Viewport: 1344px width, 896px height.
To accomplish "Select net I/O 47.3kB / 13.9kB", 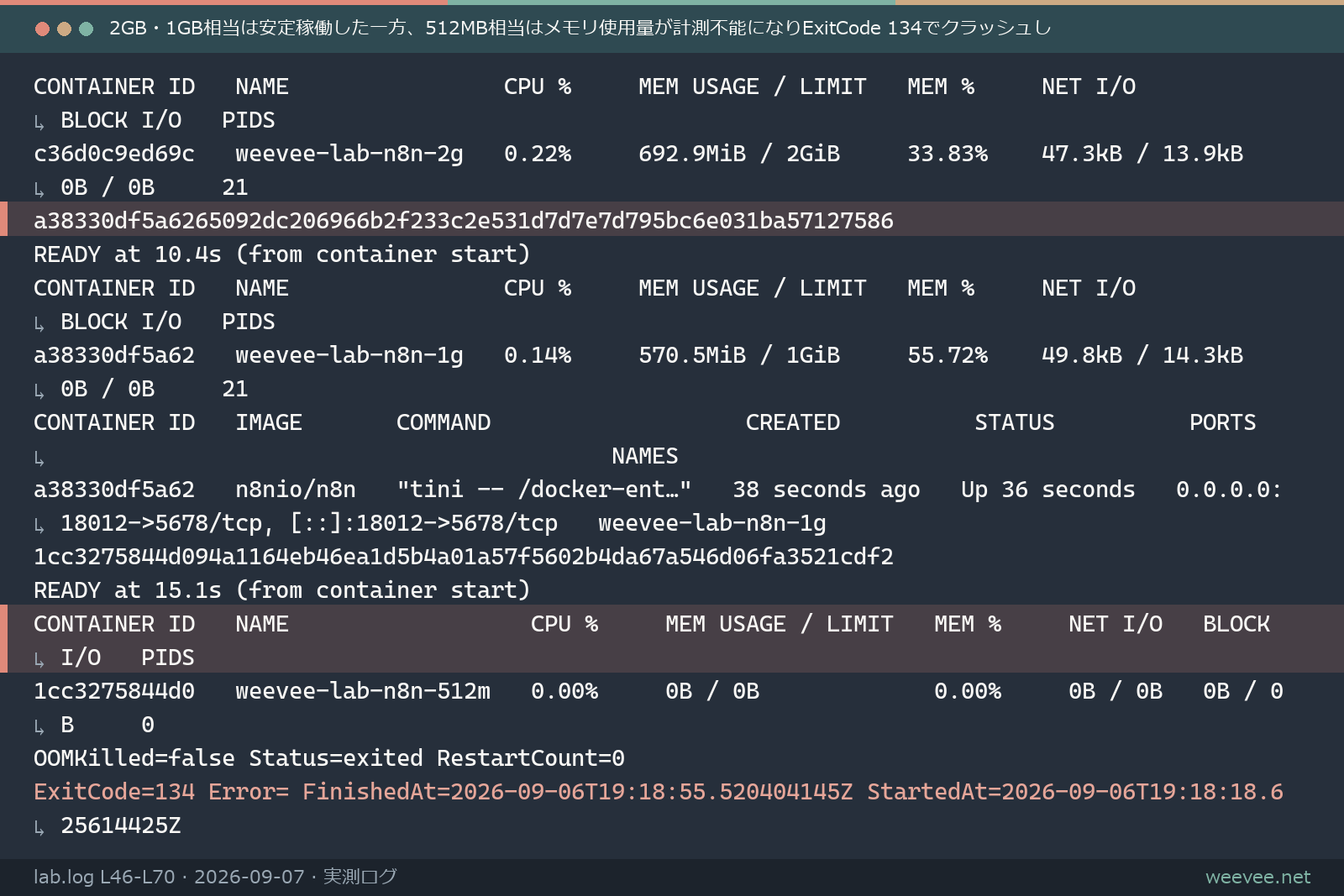I will (x=1142, y=154).
